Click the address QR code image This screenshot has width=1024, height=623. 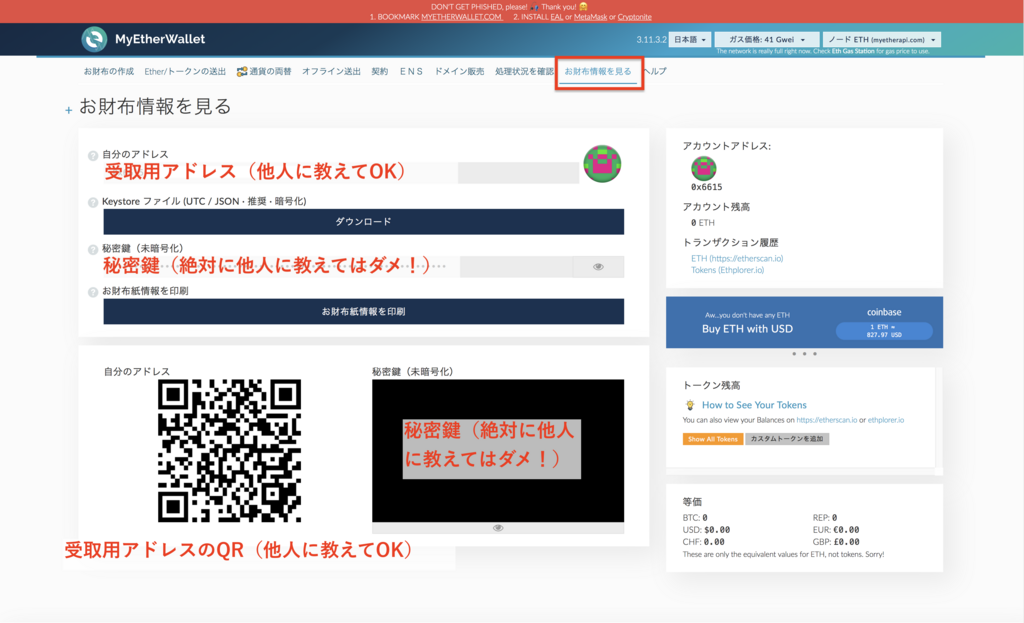pos(229,451)
